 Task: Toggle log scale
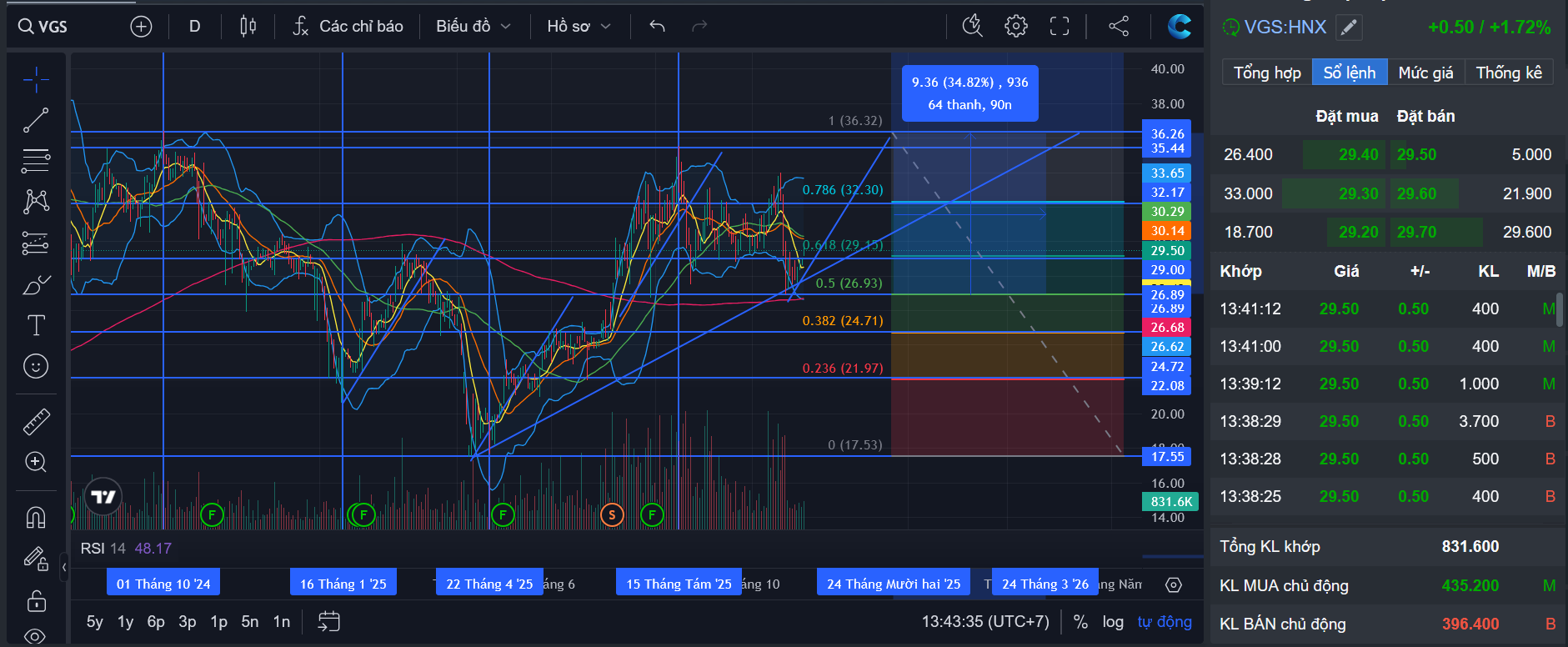(x=1113, y=622)
